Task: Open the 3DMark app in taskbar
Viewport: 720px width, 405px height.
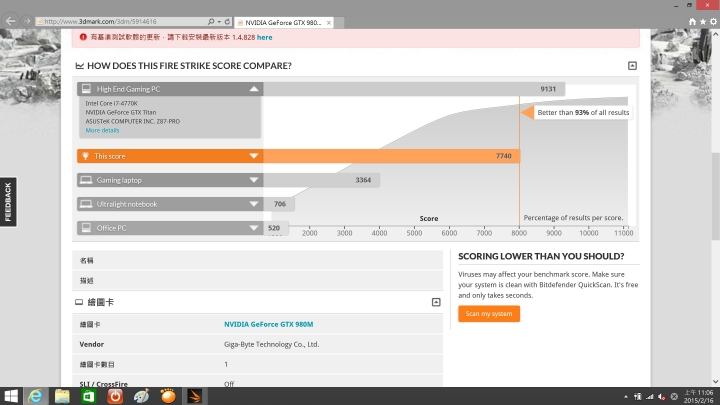Action: coord(195,396)
